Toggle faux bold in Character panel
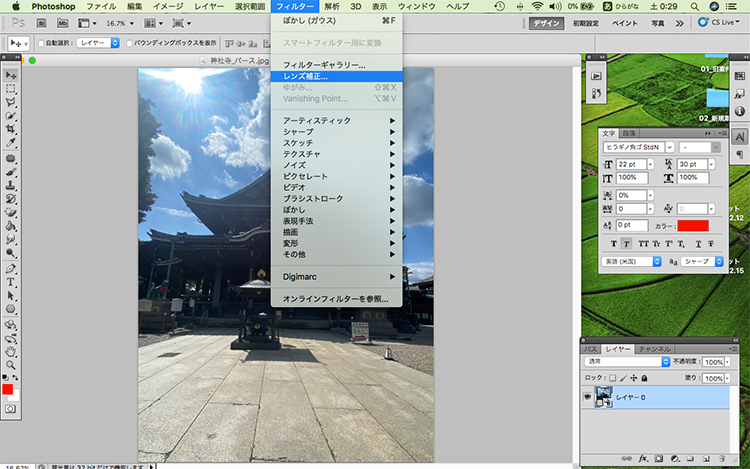The width and height of the screenshot is (750, 469). coord(614,244)
